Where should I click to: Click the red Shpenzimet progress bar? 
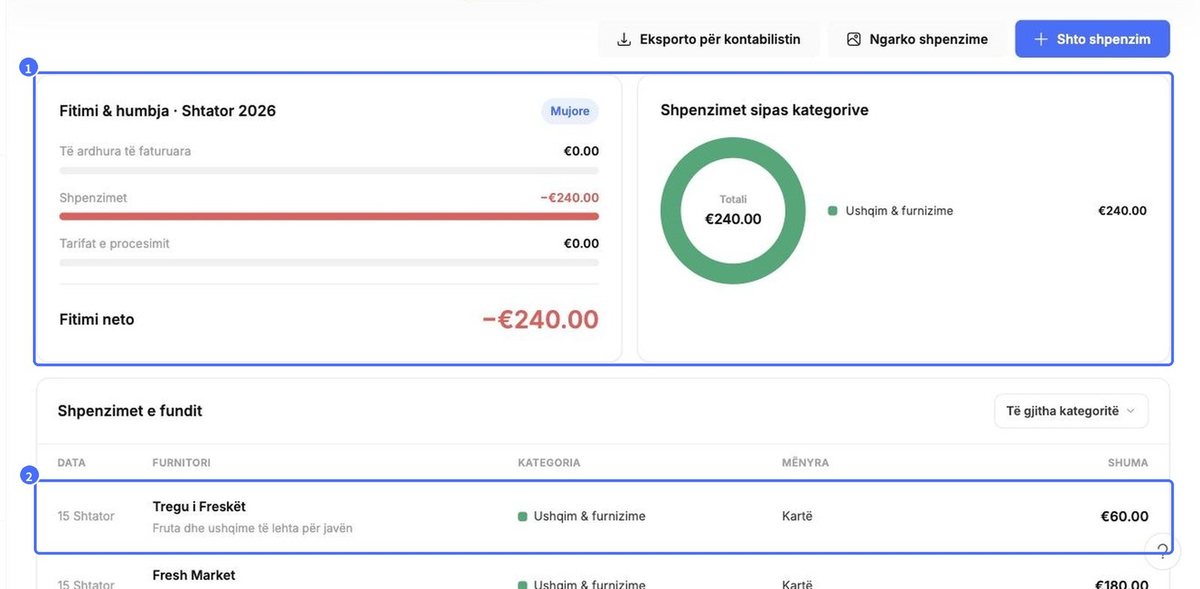tap(329, 216)
